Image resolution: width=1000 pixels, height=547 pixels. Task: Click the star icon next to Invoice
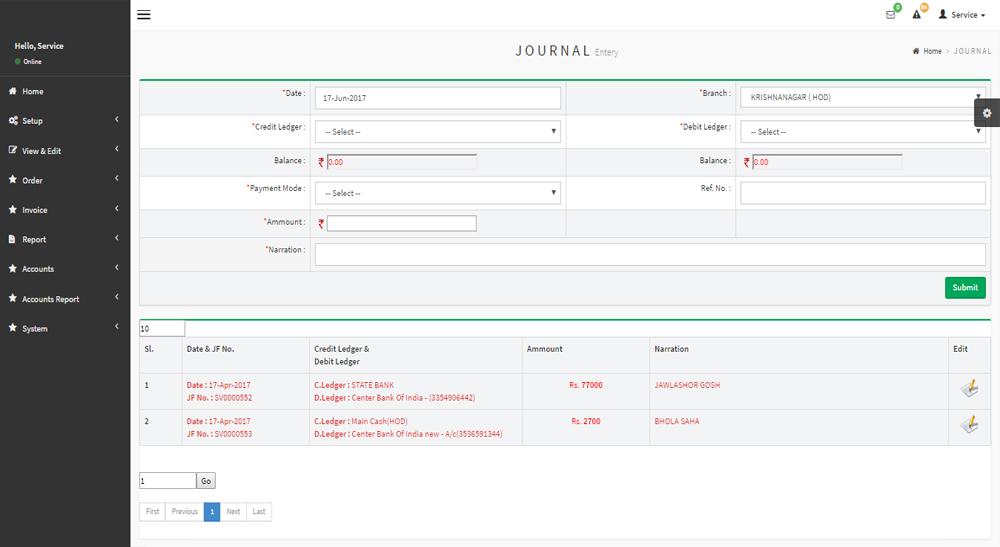13,209
